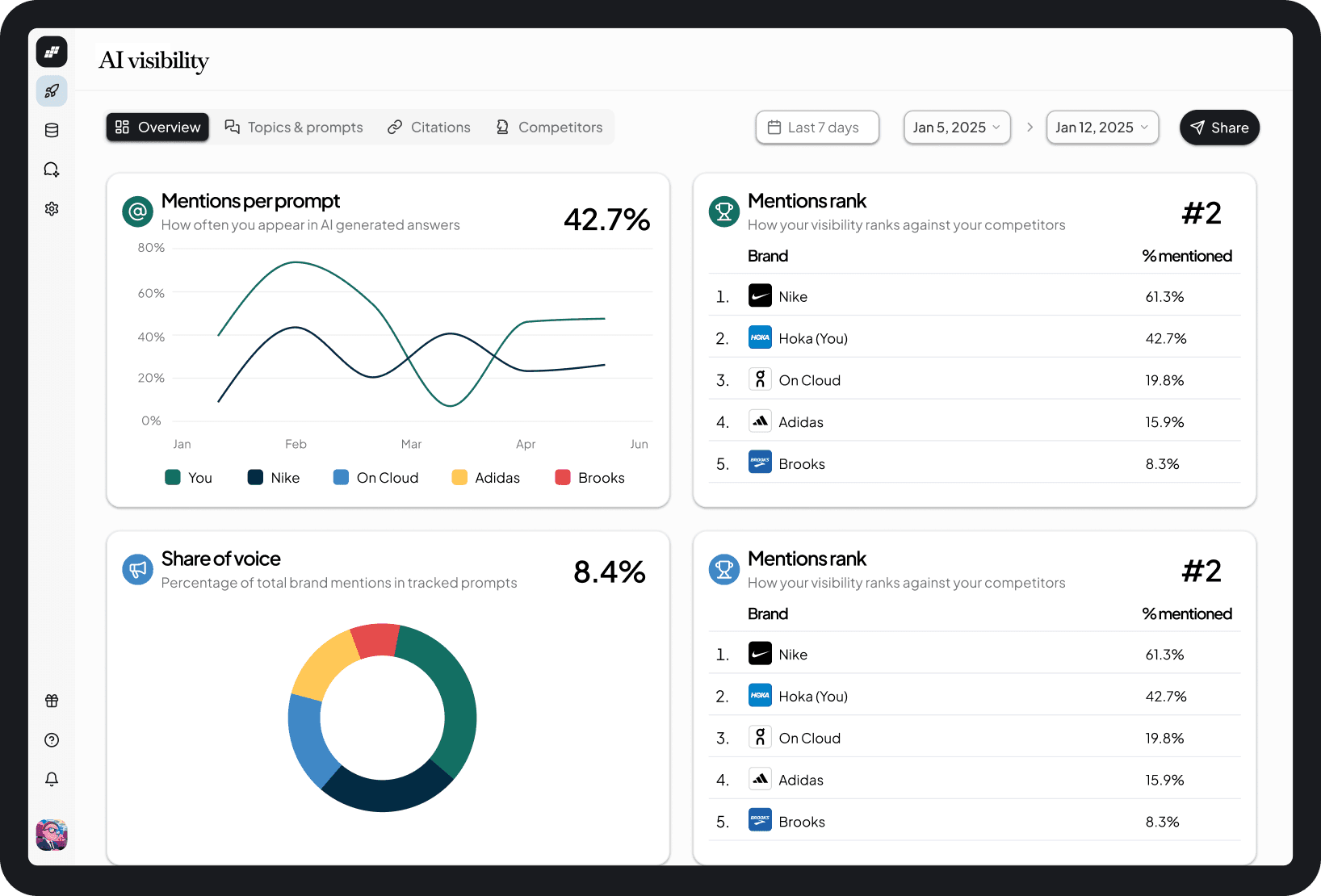The image size is (1321, 896).
Task: Click the Feb label on chart x-axis
Action: [x=296, y=444]
